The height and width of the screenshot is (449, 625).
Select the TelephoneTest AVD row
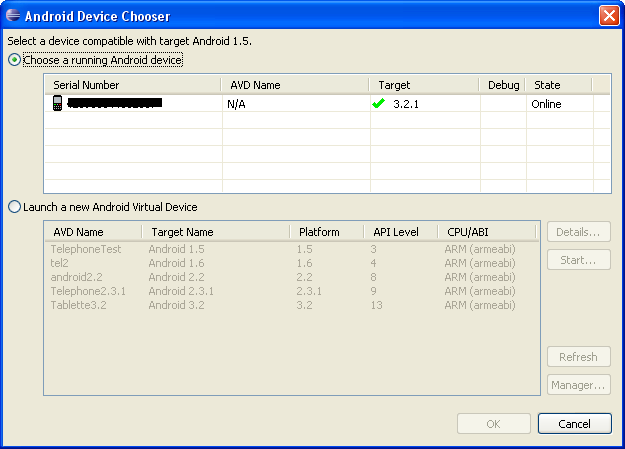pyautogui.click(x=292, y=249)
